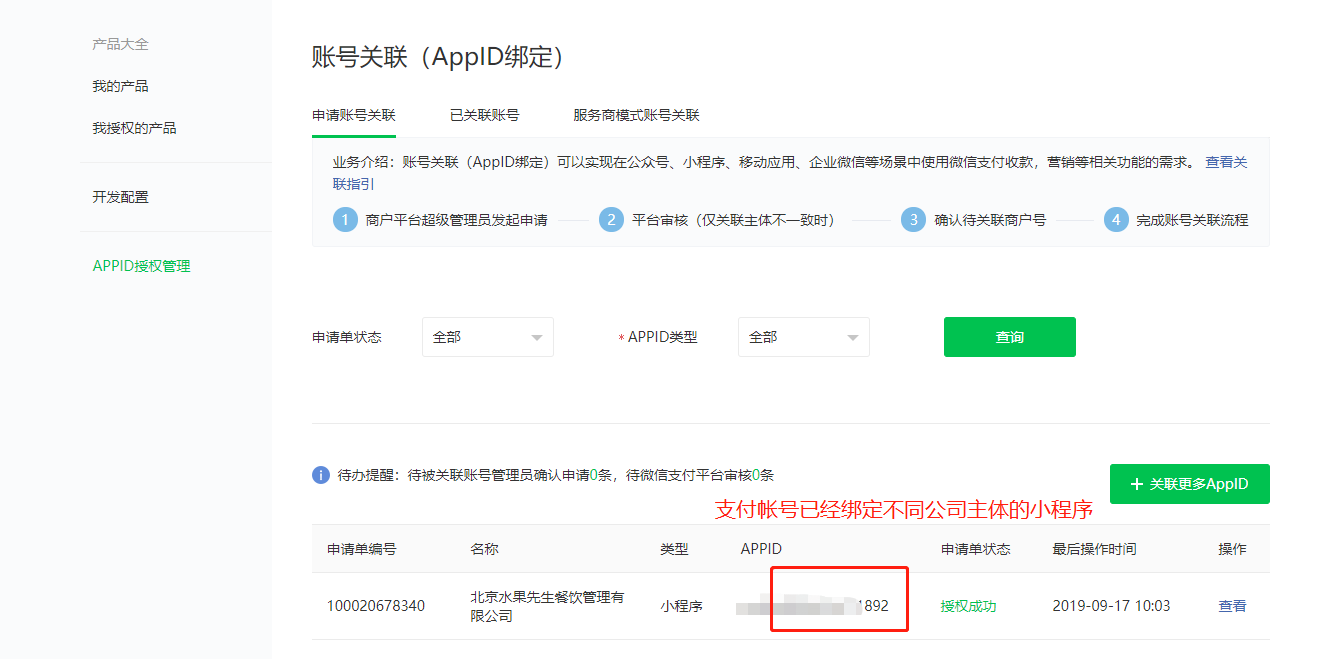Click 关联更多AppID button

pyautogui.click(x=1189, y=484)
